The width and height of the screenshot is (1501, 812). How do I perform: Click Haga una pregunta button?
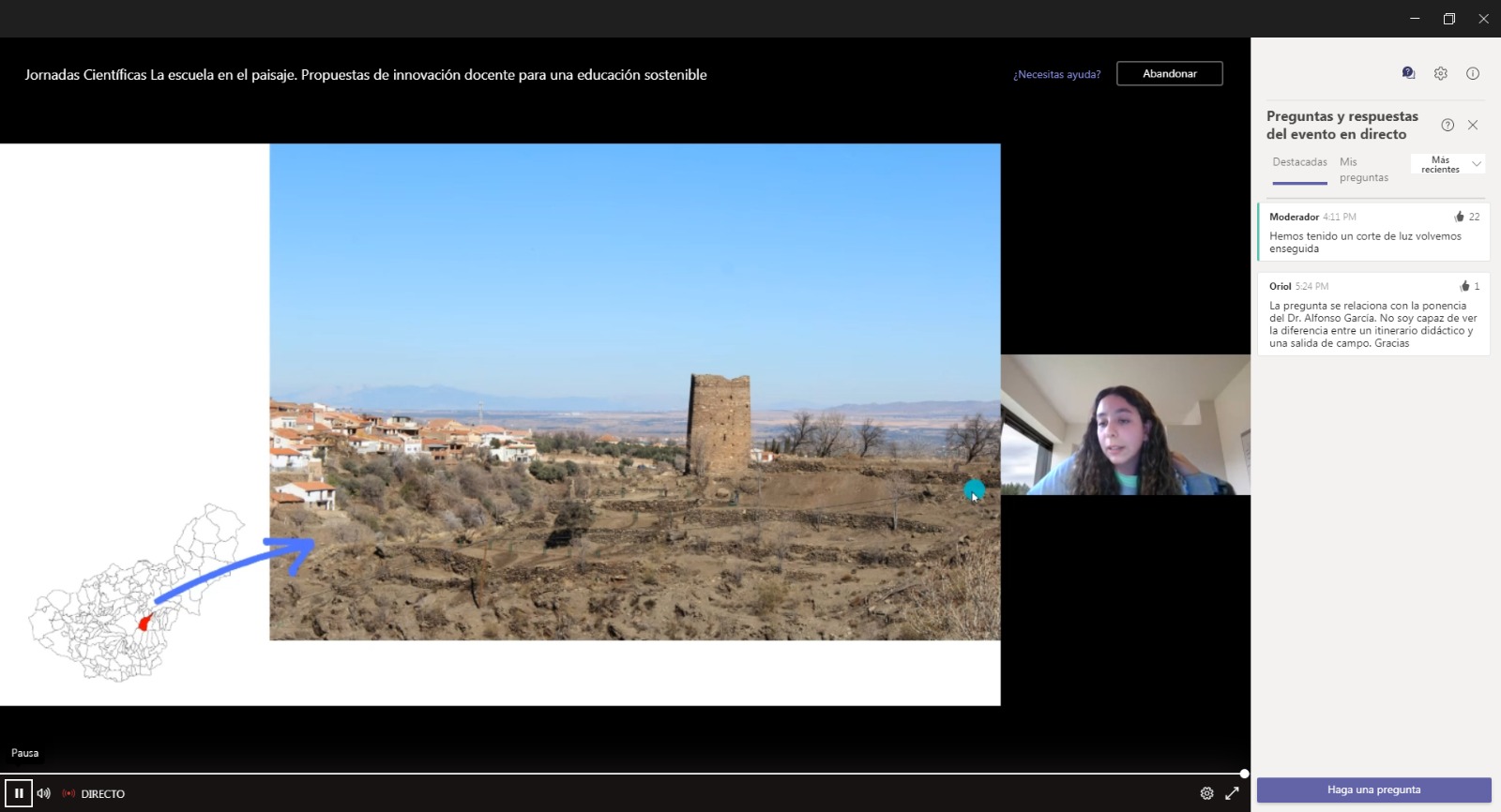1373,789
